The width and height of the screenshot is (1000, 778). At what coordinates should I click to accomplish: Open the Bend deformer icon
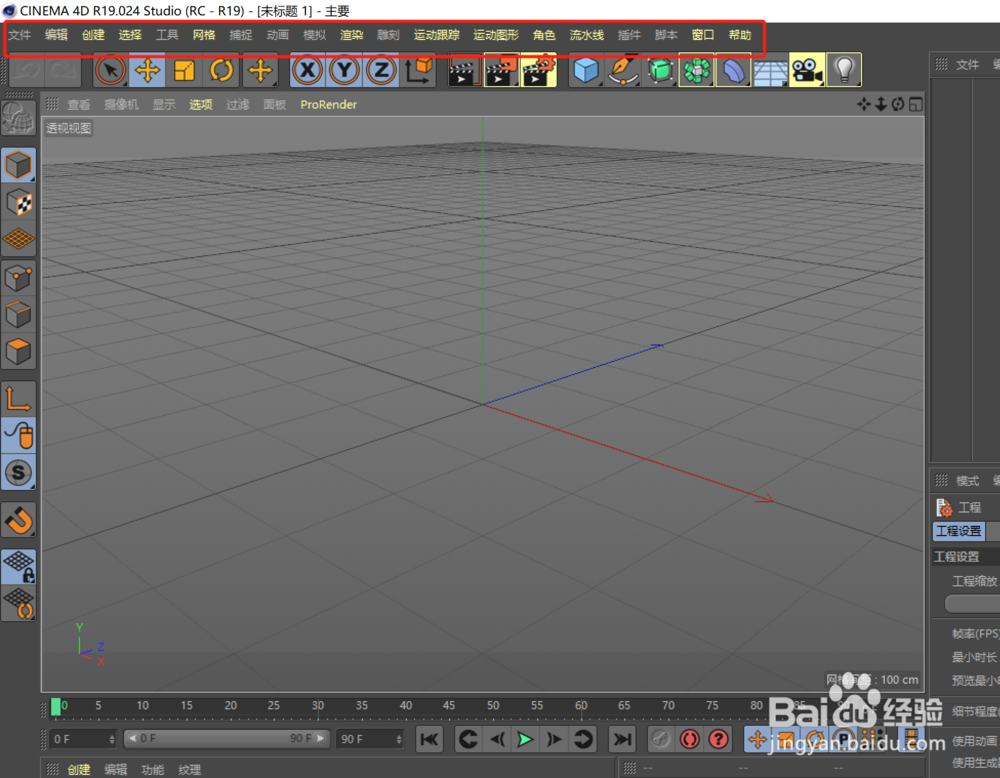733,70
